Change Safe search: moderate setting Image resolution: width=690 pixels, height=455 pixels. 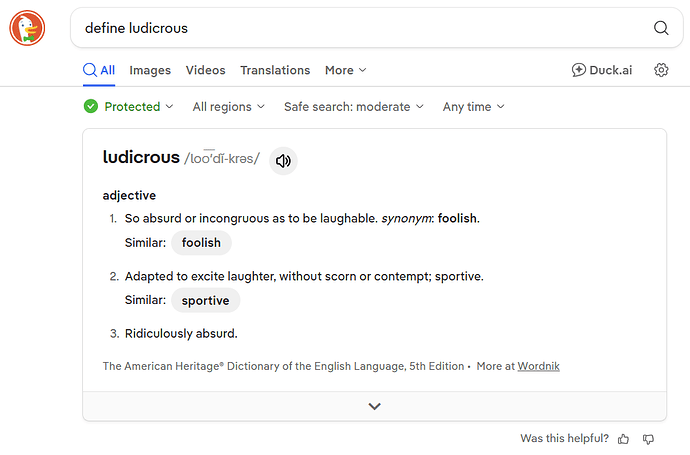click(354, 106)
